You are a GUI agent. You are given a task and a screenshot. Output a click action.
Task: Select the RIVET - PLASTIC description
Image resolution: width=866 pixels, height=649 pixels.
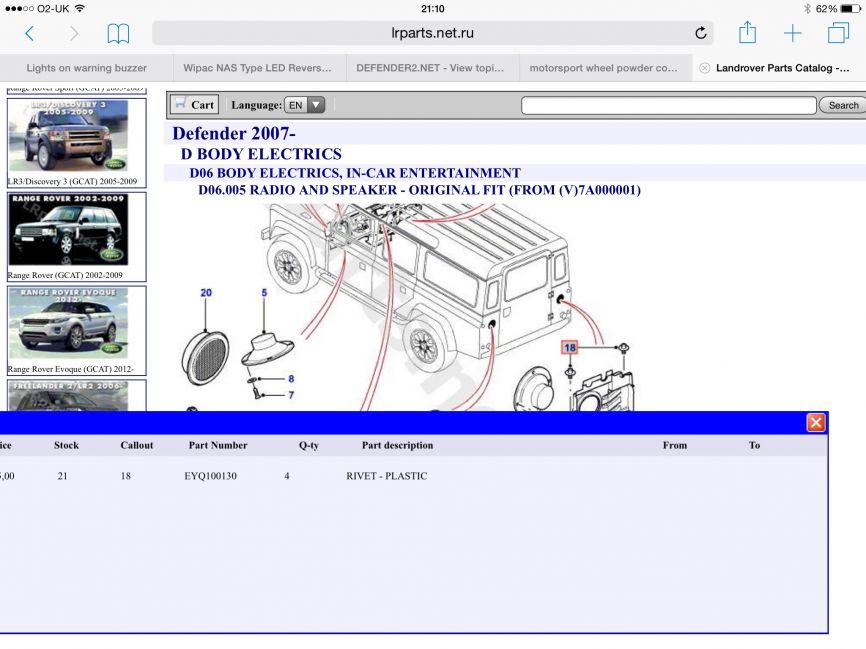pyautogui.click(x=387, y=476)
